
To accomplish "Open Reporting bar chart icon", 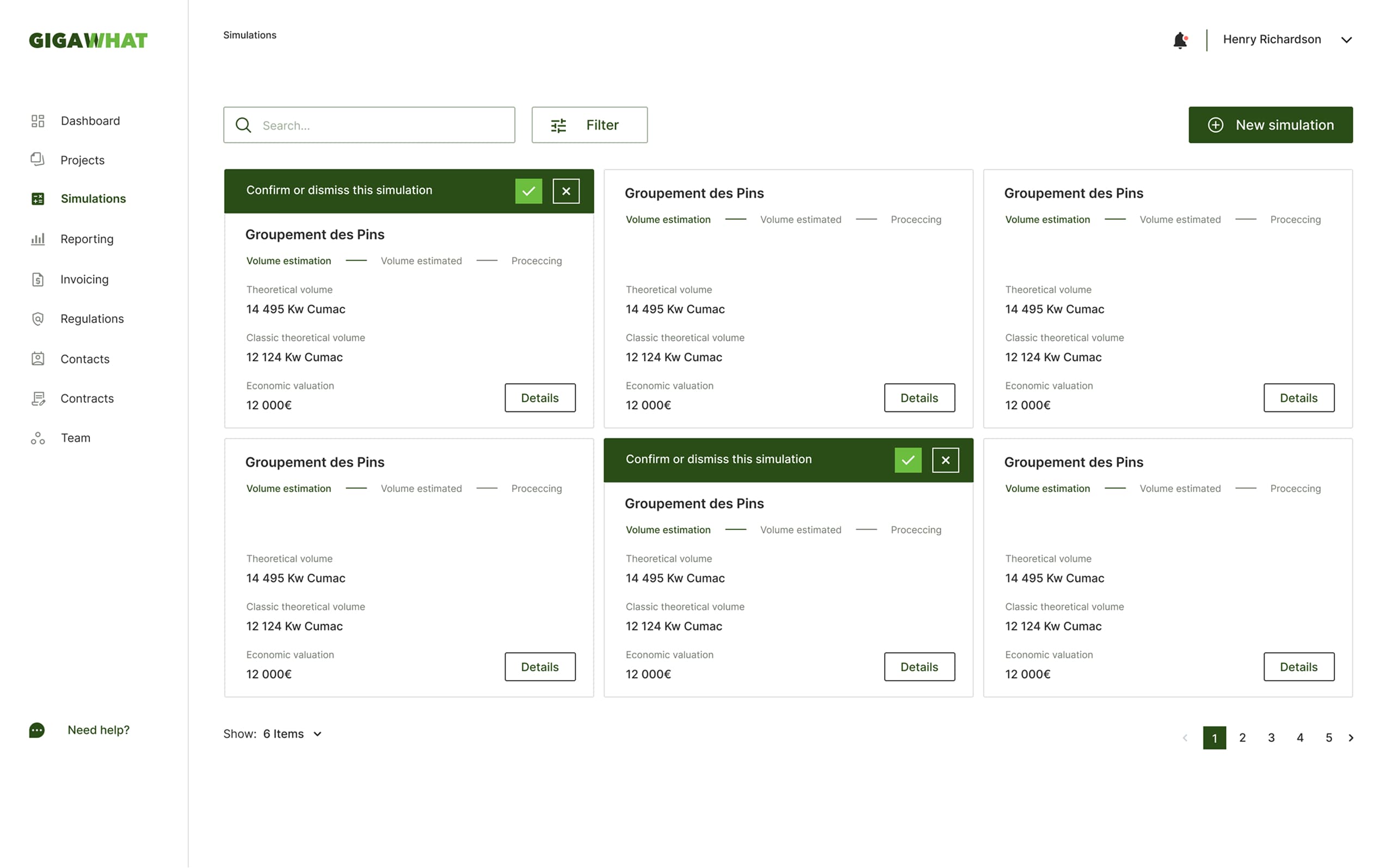I will click(x=38, y=239).
